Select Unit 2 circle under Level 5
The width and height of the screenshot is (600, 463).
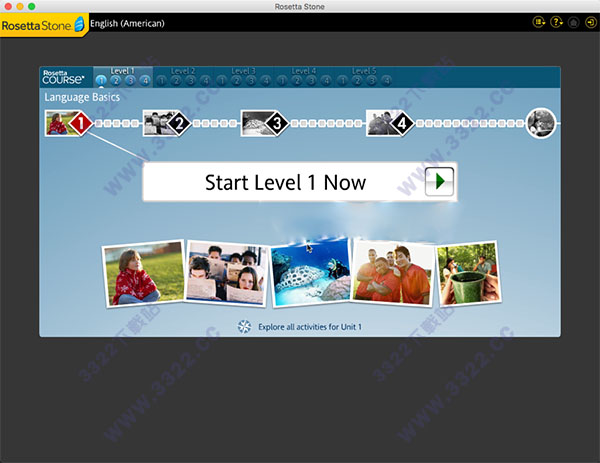pos(357,81)
